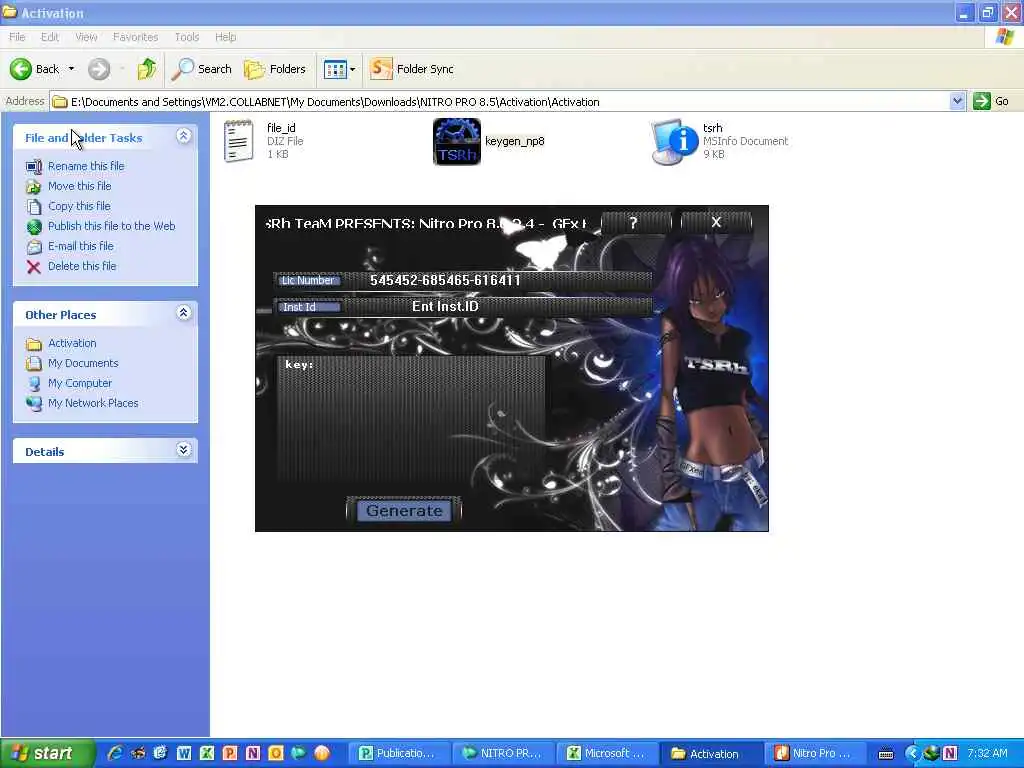
Task: Open the Views dropdown button
Action: point(340,69)
